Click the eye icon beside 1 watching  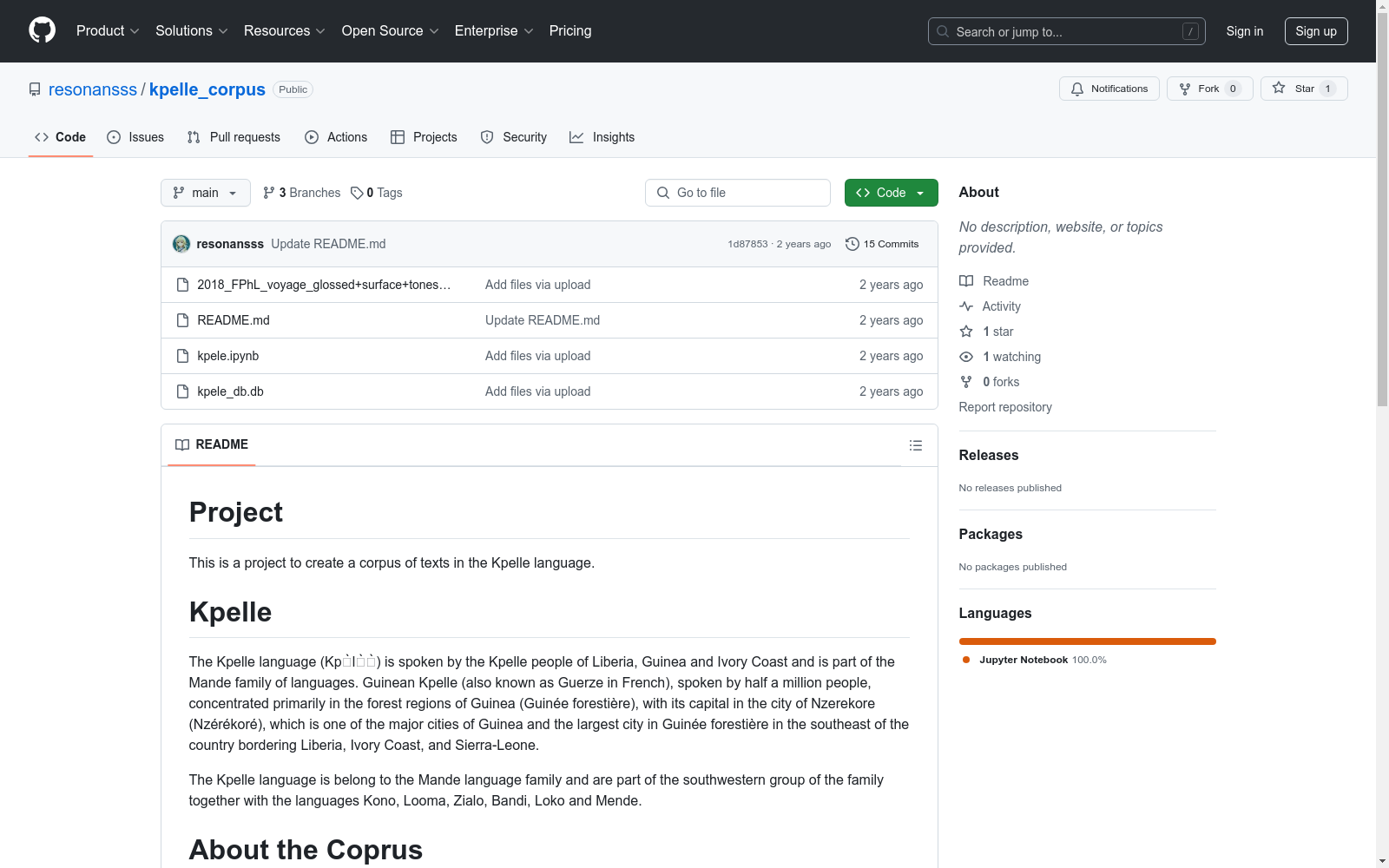click(966, 357)
